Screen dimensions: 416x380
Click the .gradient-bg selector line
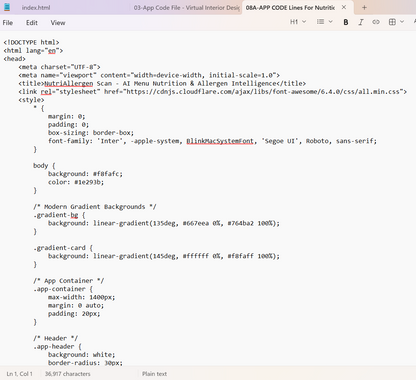pyautogui.click(x=59, y=215)
